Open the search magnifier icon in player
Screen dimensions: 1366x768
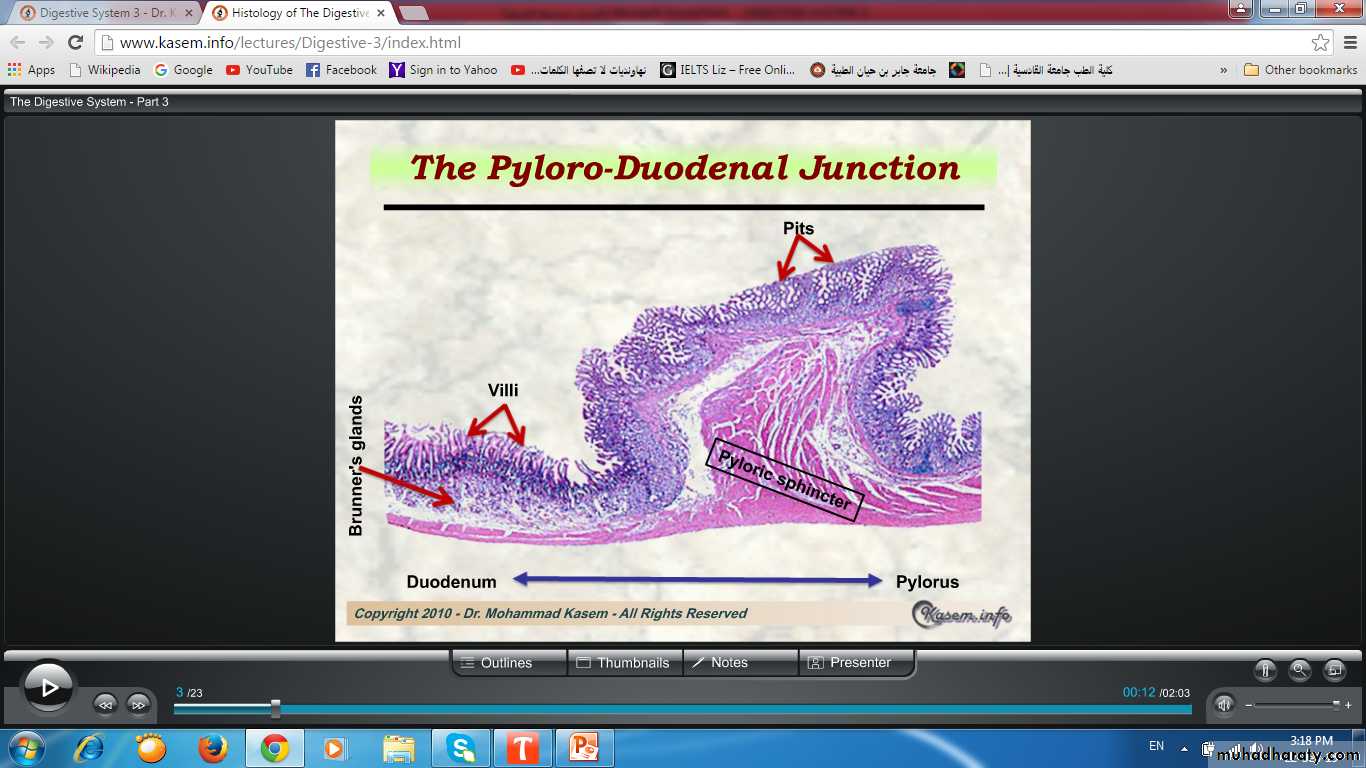pos(1299,670)
